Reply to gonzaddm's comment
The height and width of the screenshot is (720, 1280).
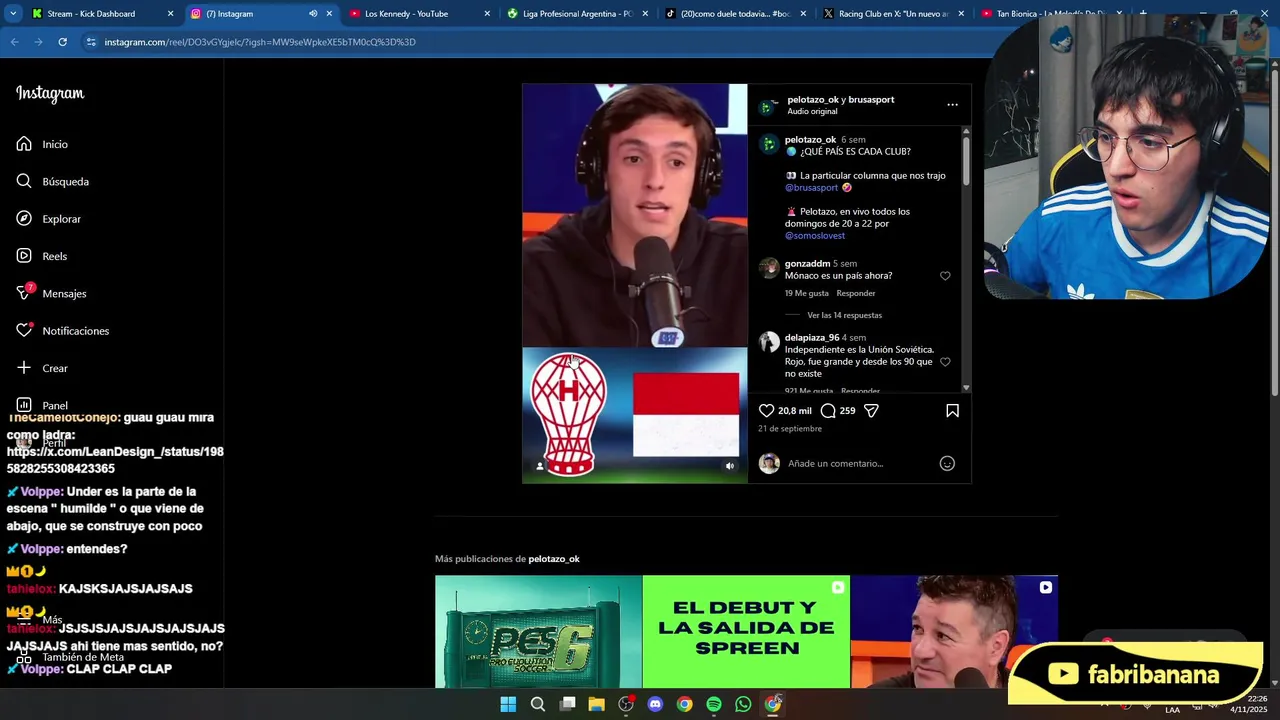click(856, 293)
